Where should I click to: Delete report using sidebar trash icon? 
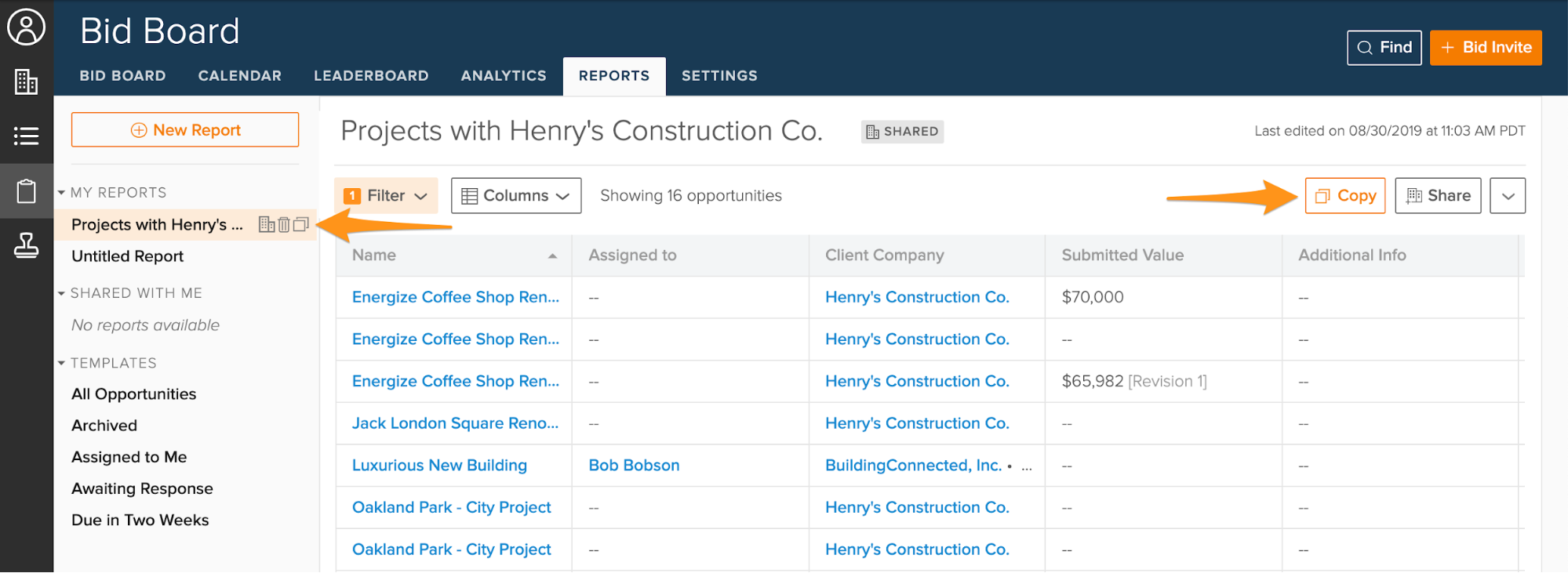(x=284, y=225)
